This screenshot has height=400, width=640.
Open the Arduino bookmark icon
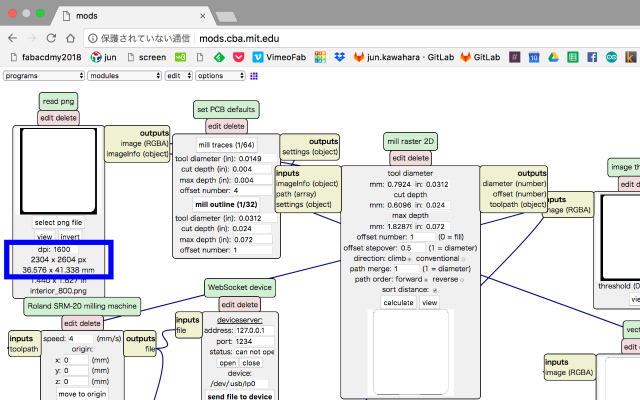tap(611, 57)
